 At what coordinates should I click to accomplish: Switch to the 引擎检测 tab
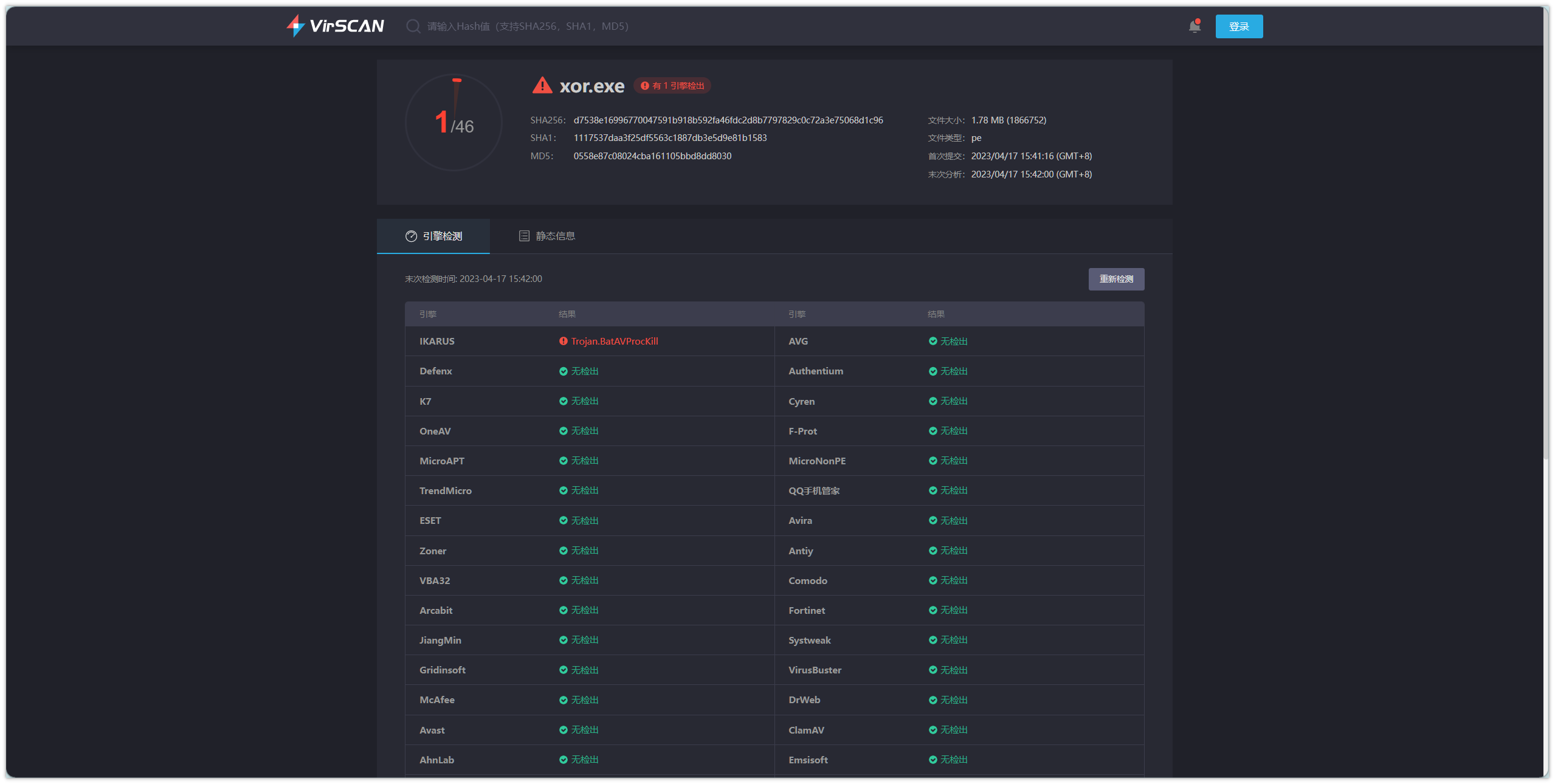pos(433,236)
